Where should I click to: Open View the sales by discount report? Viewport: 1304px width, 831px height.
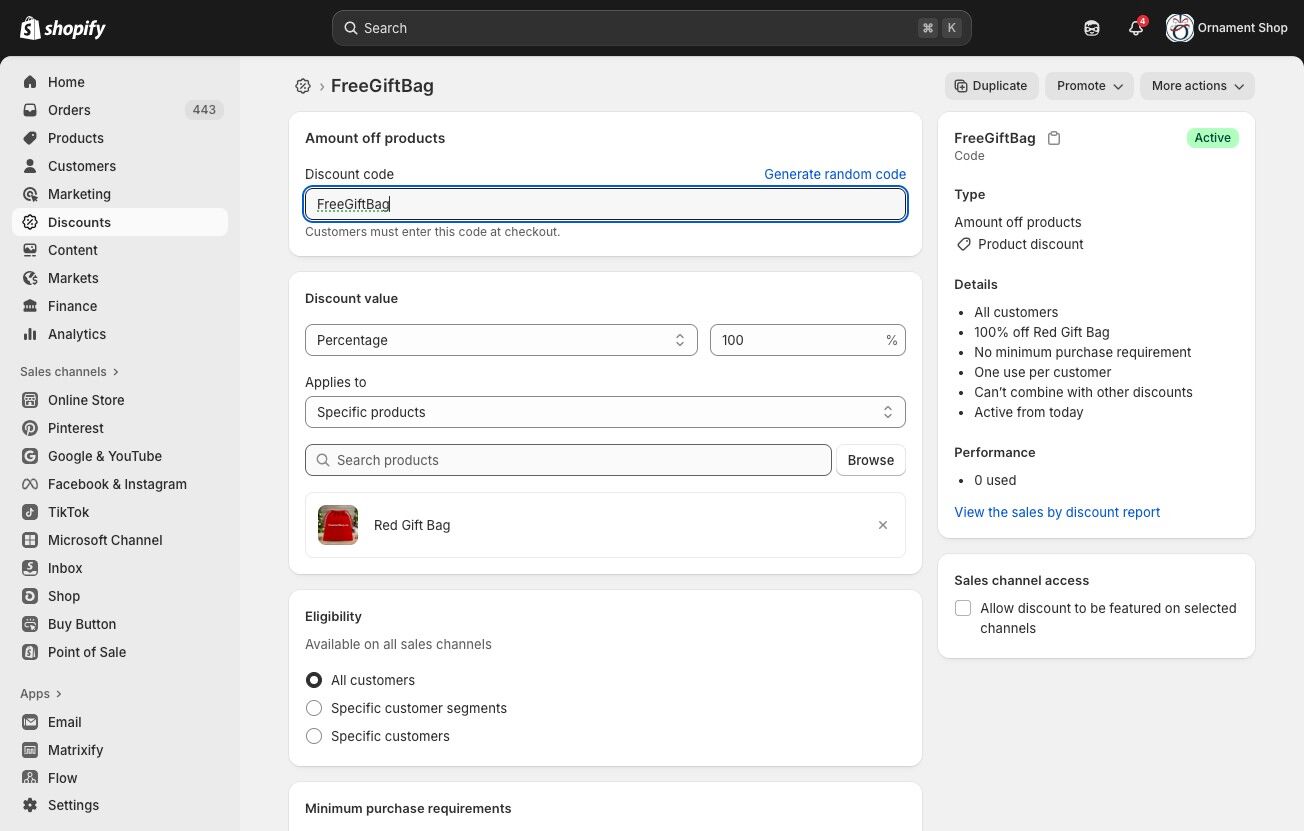(1057, 512)
